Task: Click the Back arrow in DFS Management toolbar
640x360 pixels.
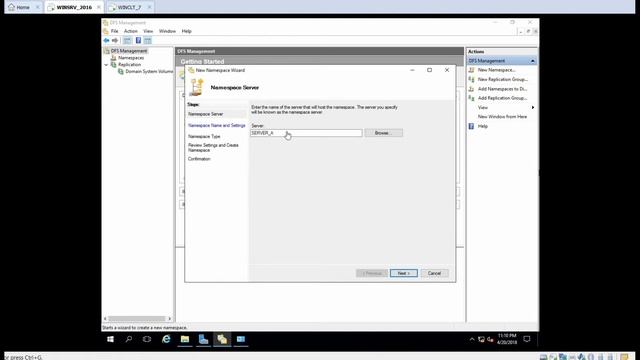Action: click(107, 40)
